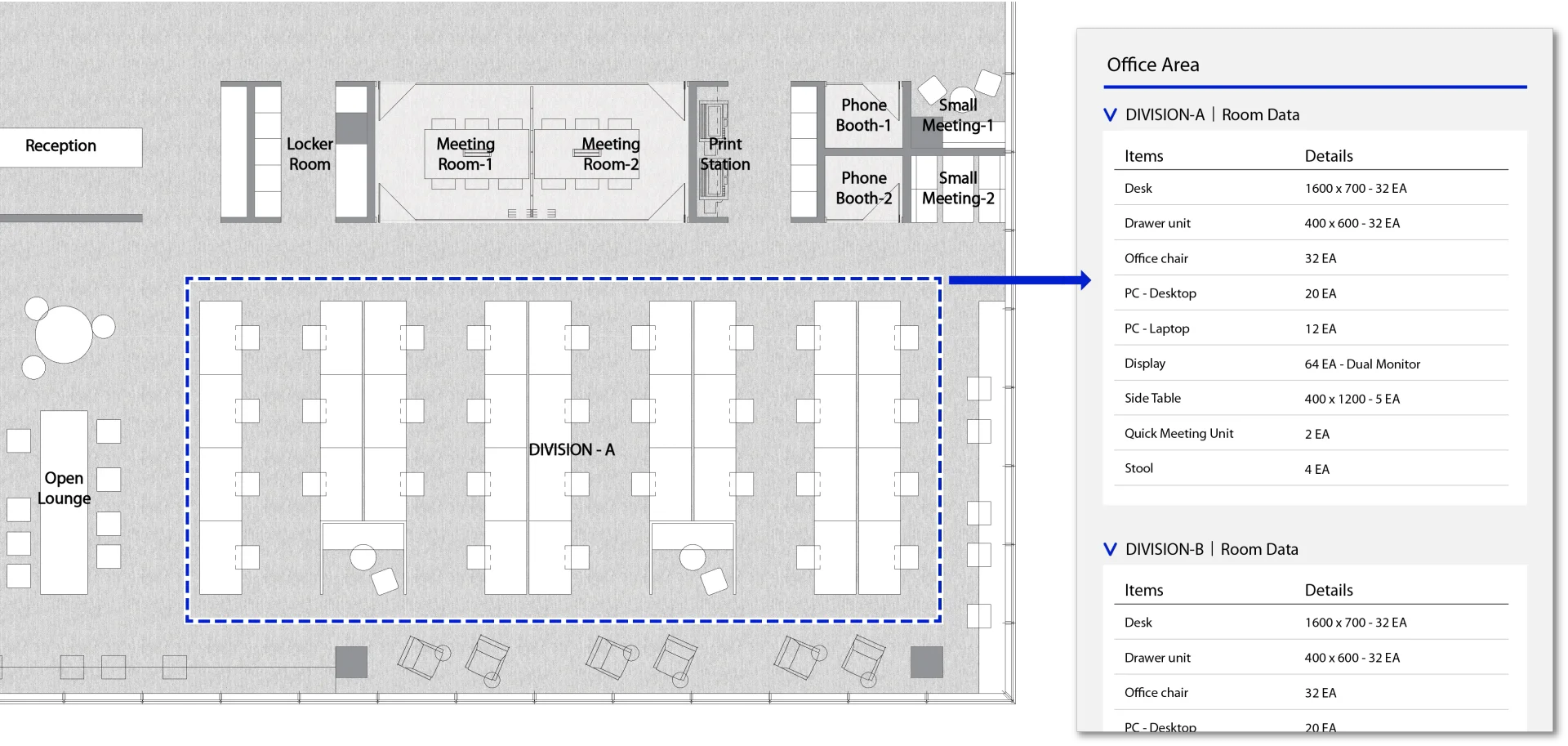The height and width of the screenshot is (746, 1568).
Task: Select the Desk row in DIVISION-A
Action: [x=1312, y=188]
